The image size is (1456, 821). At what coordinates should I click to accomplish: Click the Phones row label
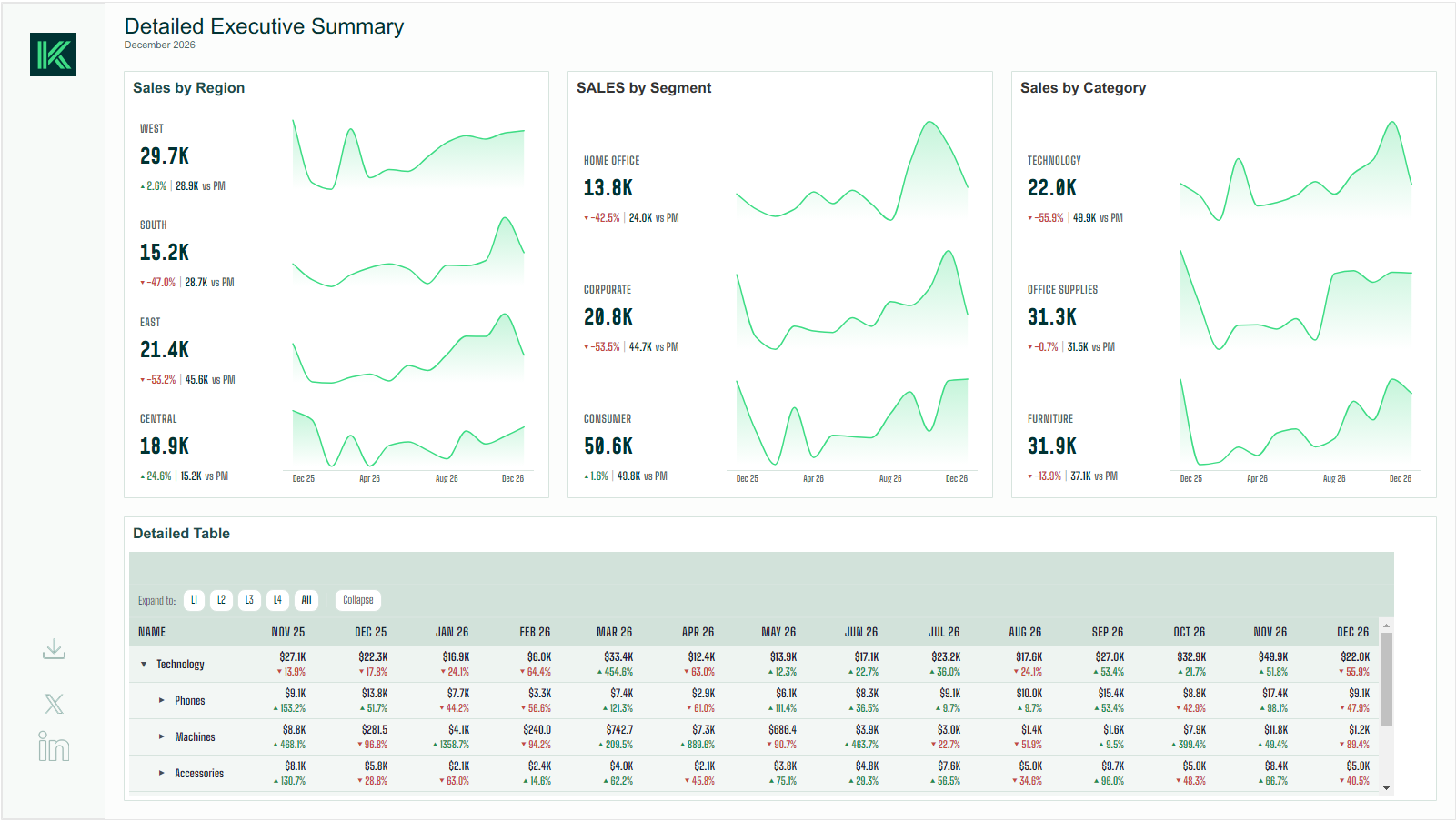click(190, 701)
